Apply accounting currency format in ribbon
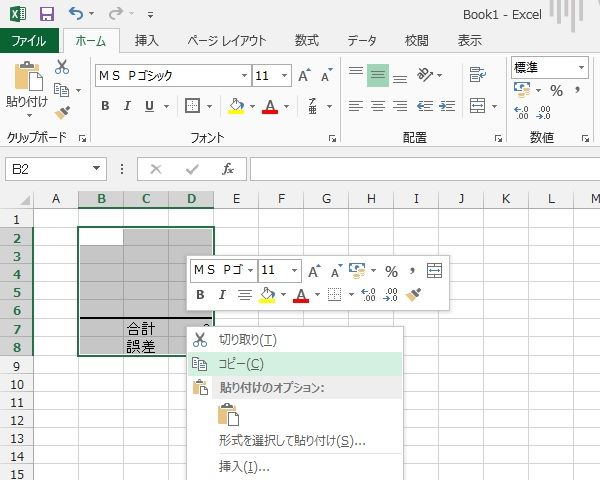This screenshot has width=600, height=480. click(522, 90)
